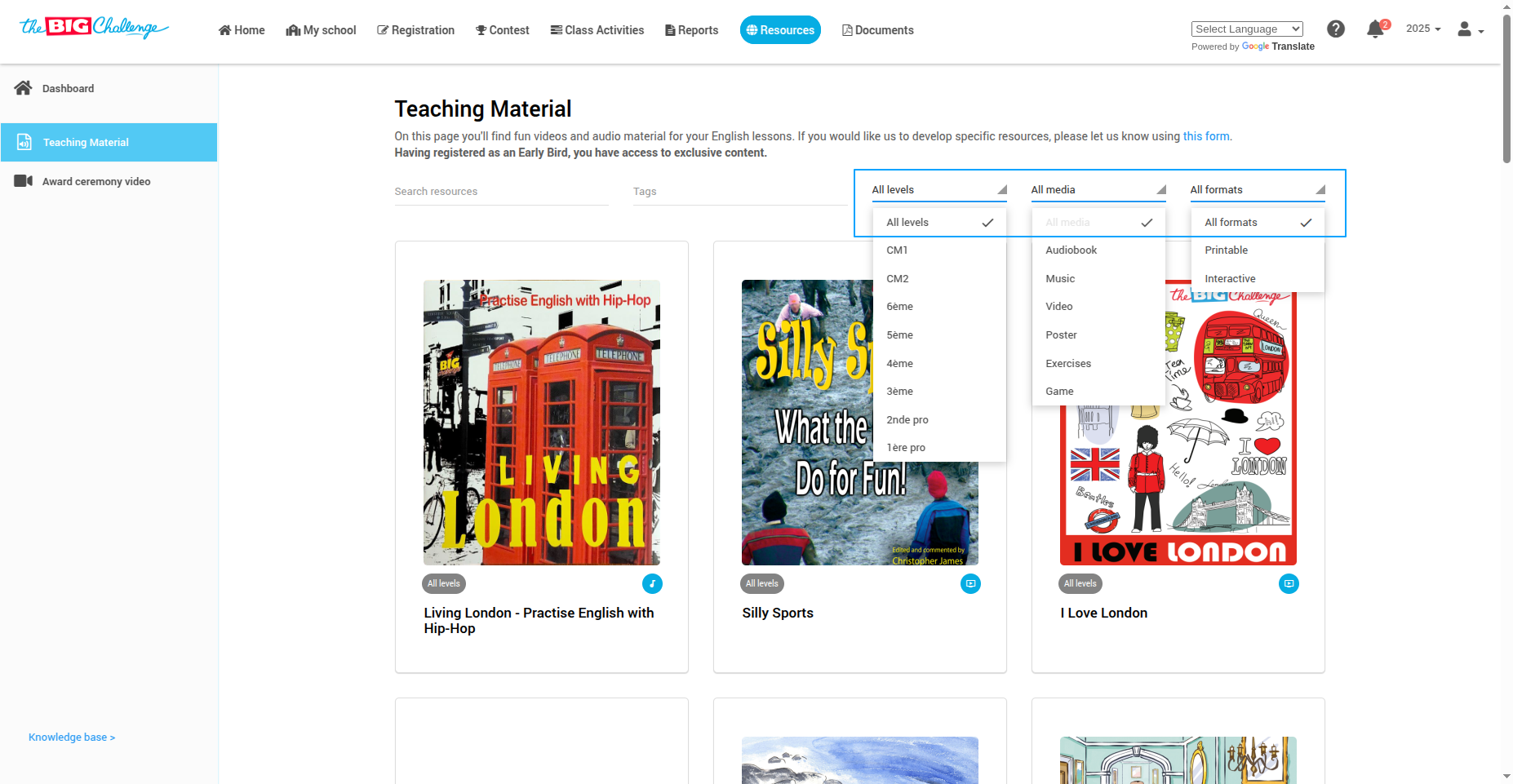
Task: Open the Knowledge base link
Action: click(72, 737)
